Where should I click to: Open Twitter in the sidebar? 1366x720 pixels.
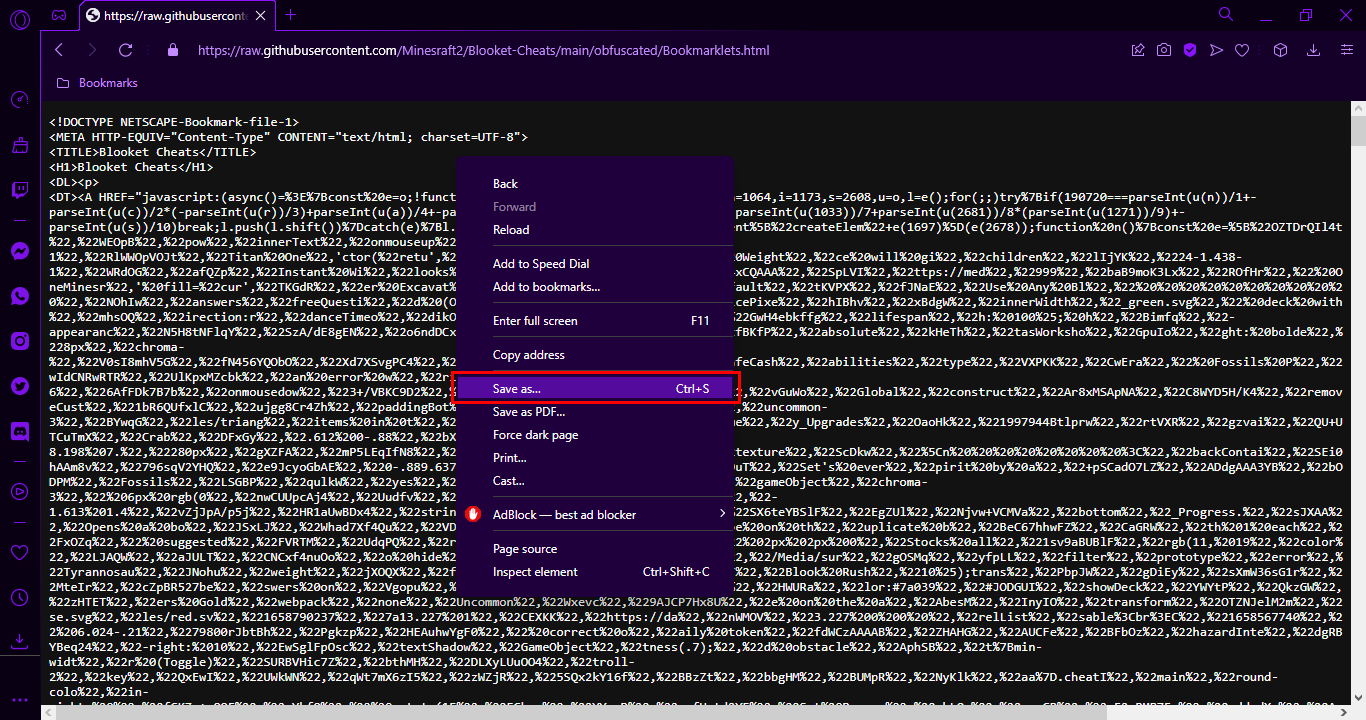tap(19, 386)
